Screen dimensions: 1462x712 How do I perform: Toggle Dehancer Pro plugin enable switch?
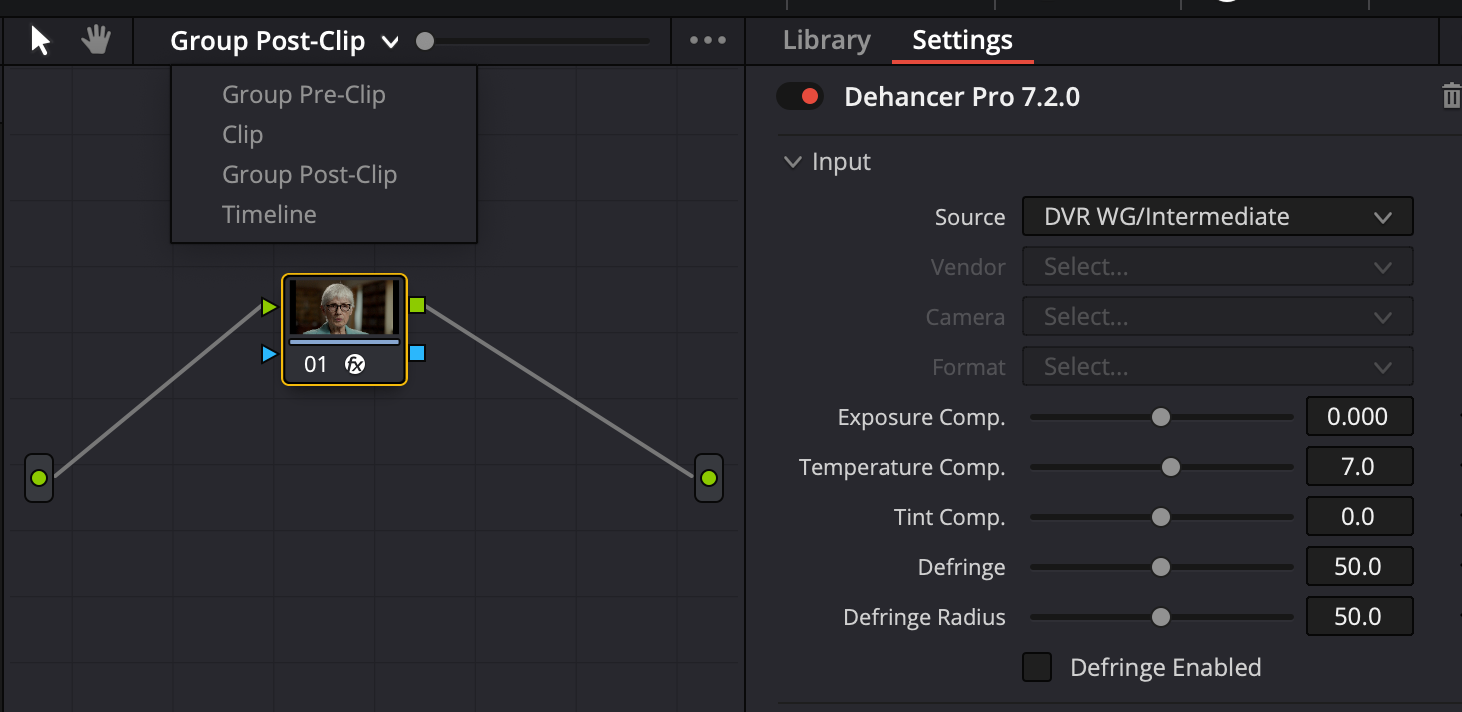click(x=800, y=97)
